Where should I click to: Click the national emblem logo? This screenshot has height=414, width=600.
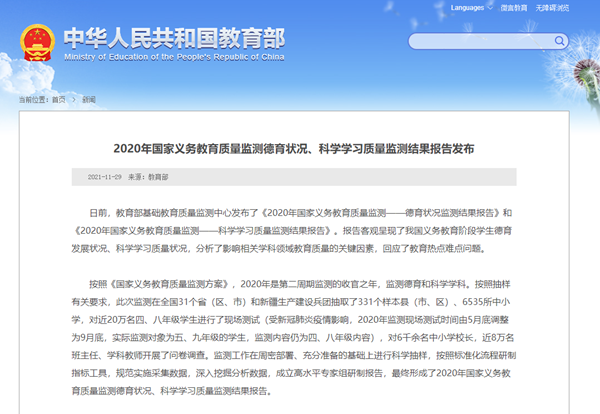tap(32, 41)
